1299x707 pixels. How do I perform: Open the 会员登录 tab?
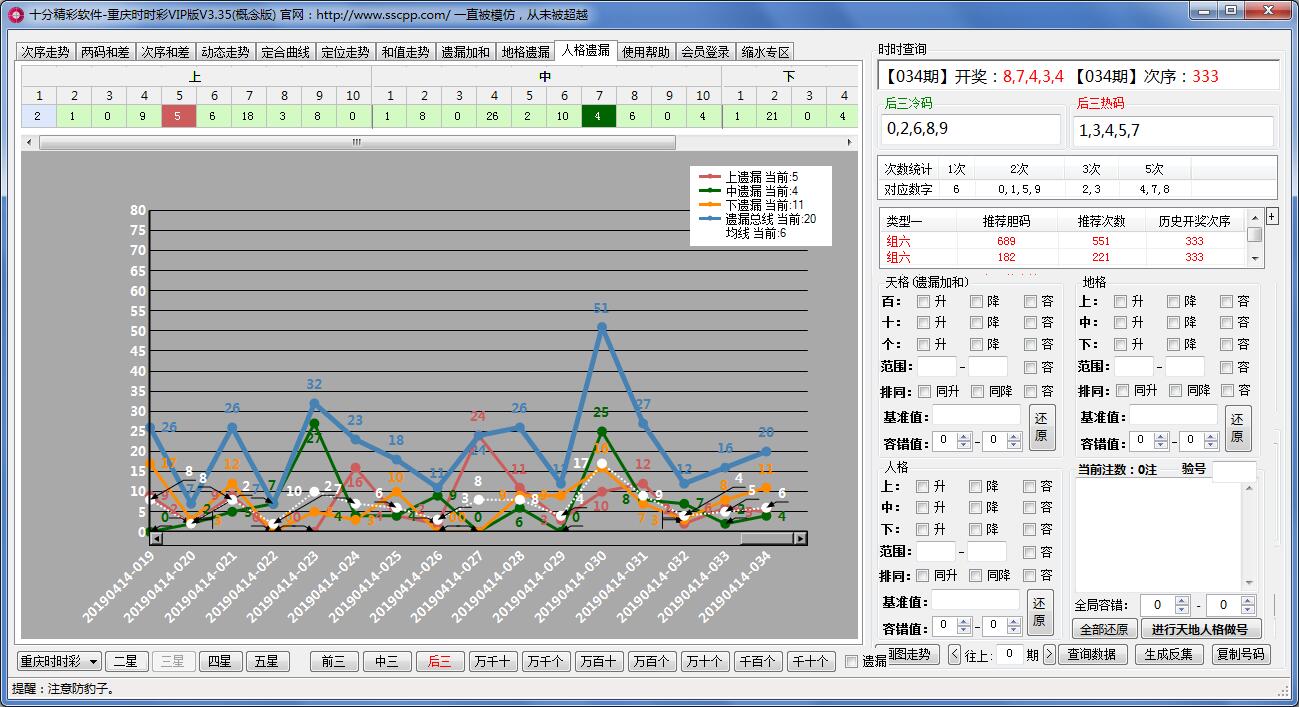[705, 52]
